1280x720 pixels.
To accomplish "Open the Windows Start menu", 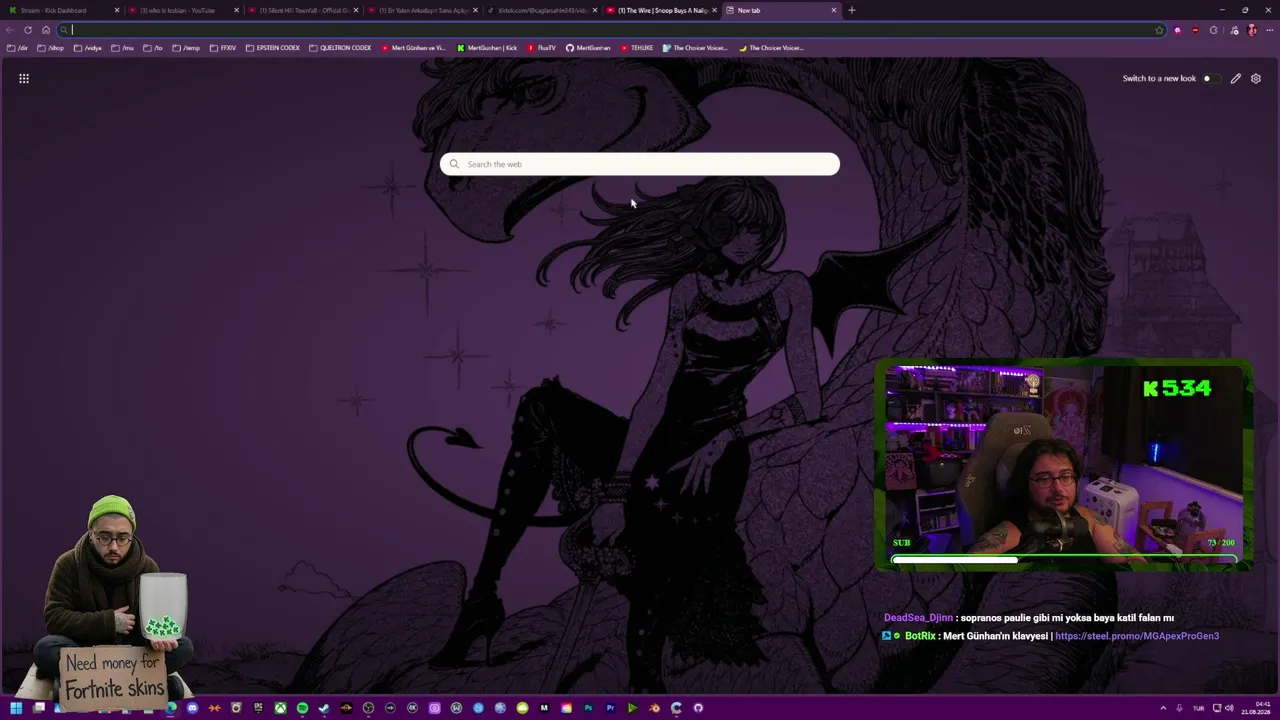I will [16, 708].
